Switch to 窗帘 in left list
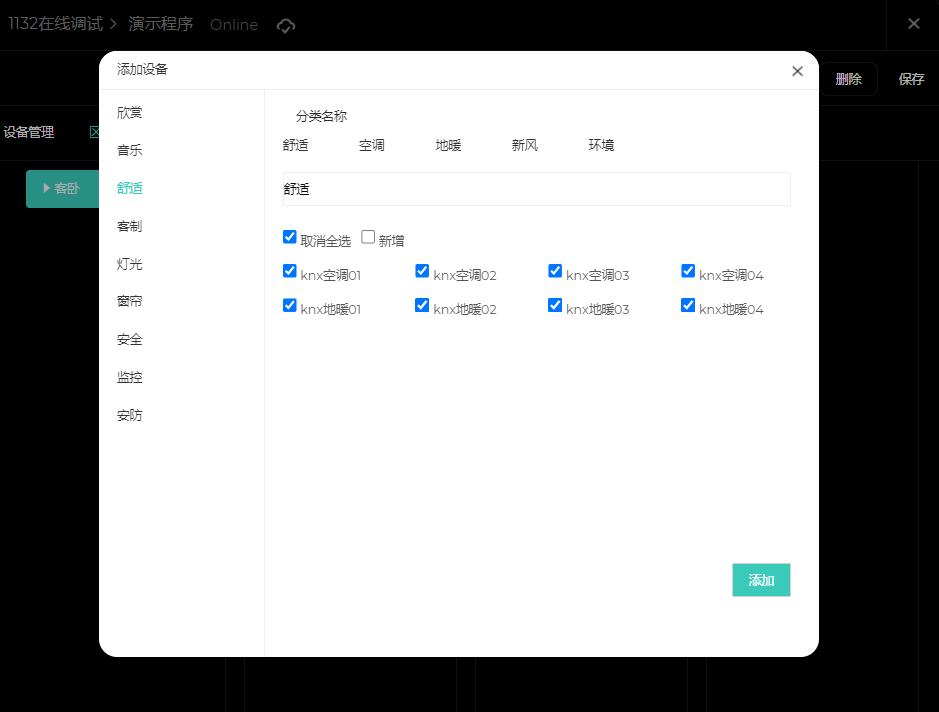This screenshot has width=939, height=712. coord(130,302)
